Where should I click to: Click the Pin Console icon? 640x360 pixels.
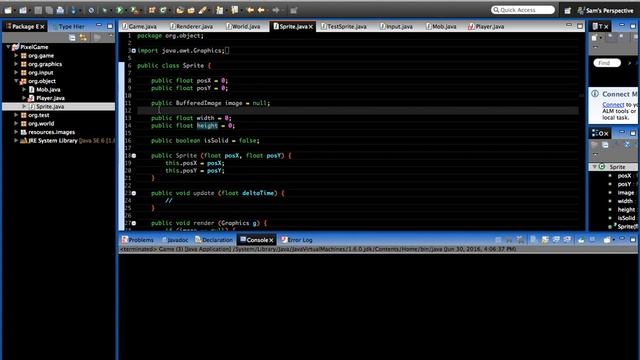click(x=581, y=240)
